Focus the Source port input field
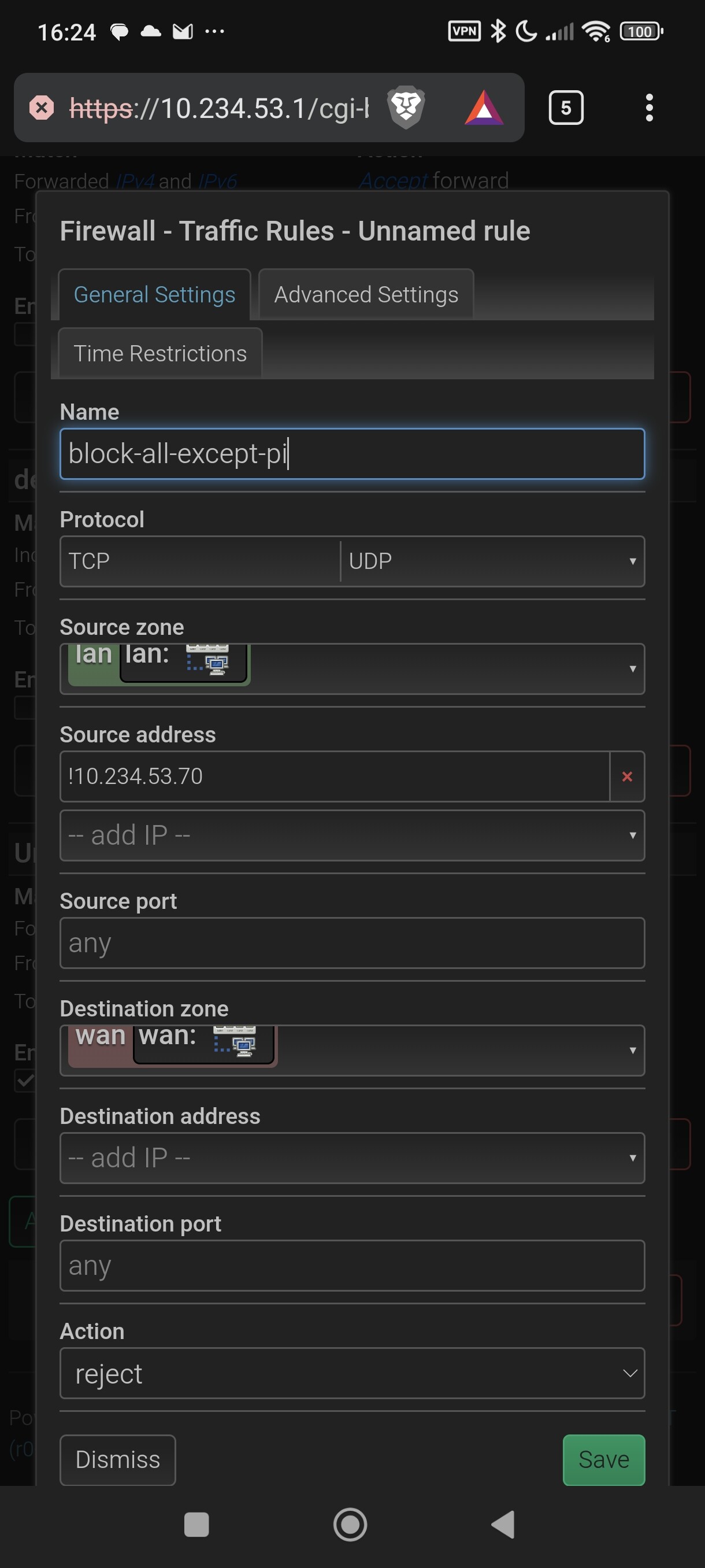The width and height of the screenshot is (705, 1568). pyautogui.click(x=351, y=943)
